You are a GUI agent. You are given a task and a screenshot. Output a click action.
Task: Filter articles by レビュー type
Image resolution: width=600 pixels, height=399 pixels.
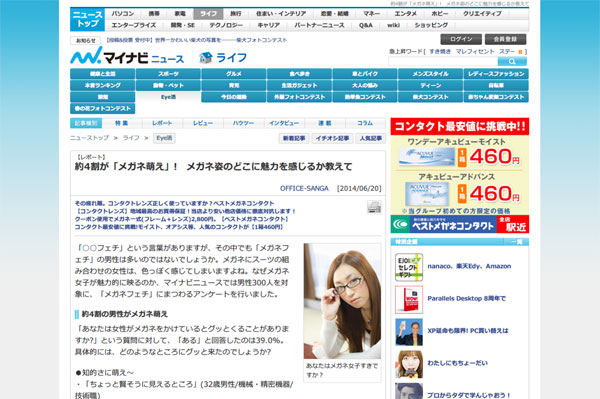(203, 123)
